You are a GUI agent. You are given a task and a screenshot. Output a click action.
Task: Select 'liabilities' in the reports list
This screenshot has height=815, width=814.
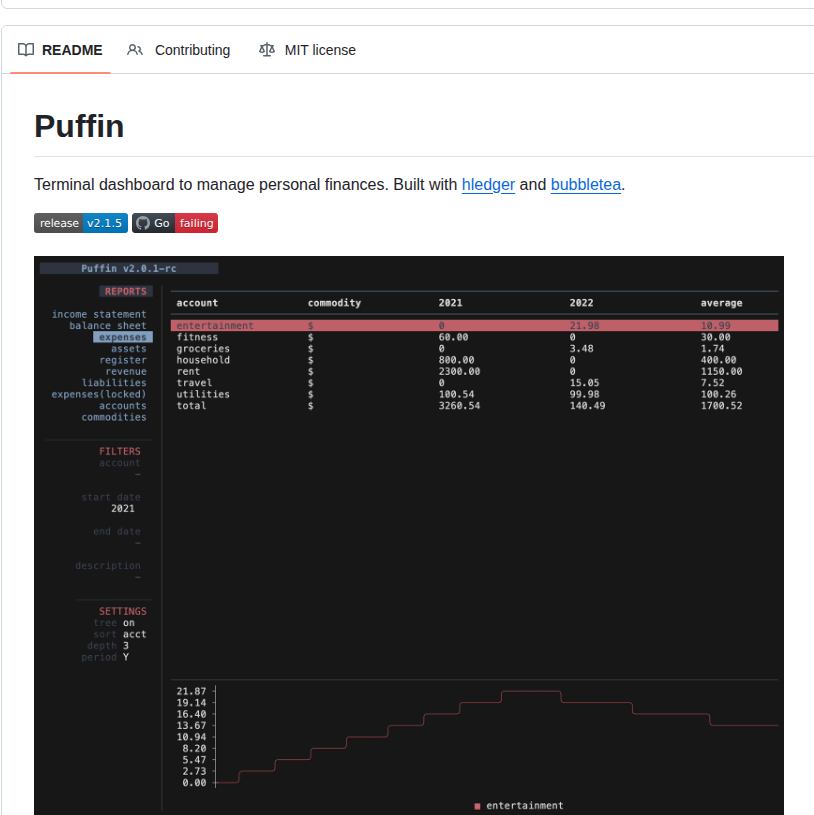point(114,383)
